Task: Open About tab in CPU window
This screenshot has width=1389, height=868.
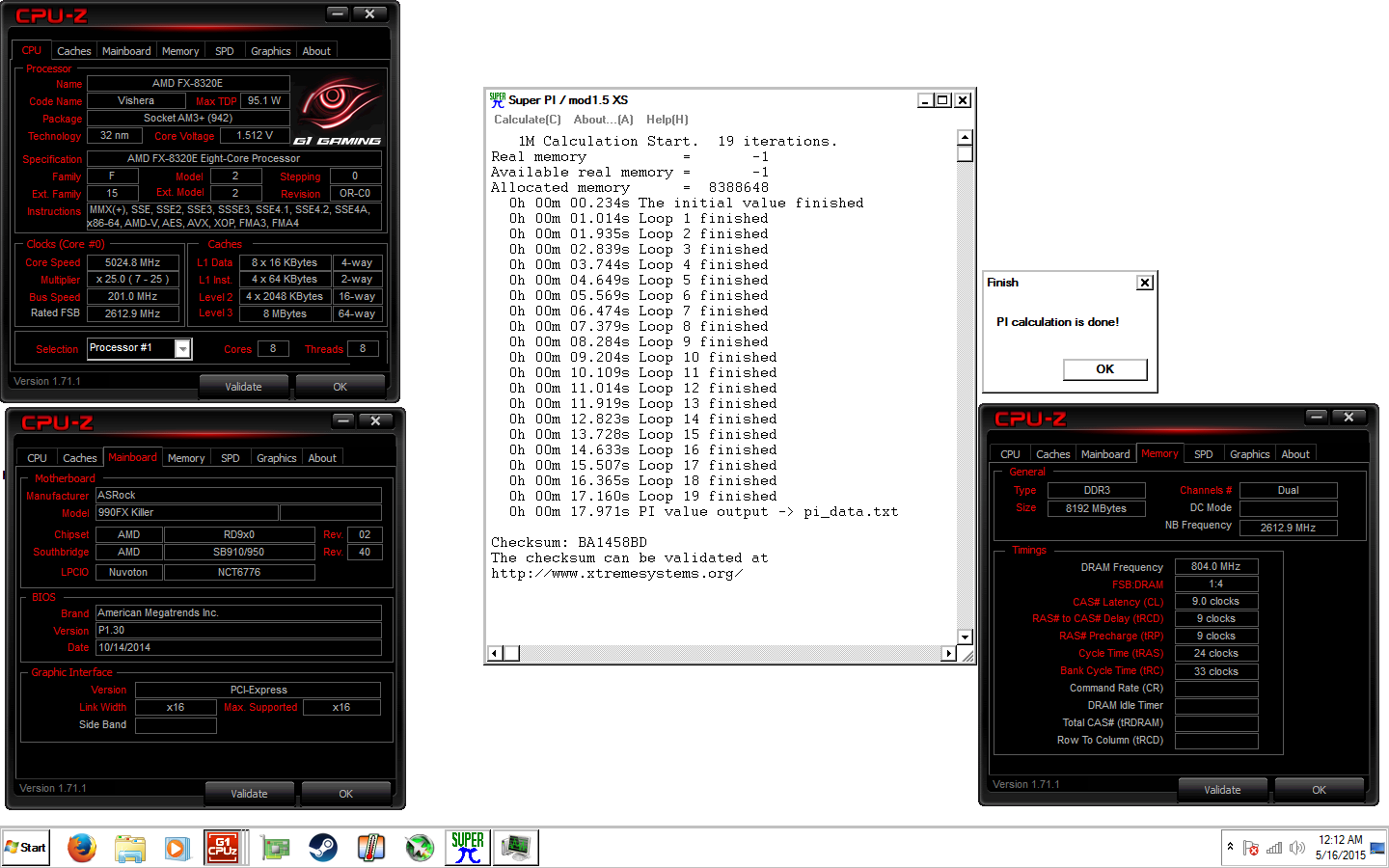Action: click(316, 51)
